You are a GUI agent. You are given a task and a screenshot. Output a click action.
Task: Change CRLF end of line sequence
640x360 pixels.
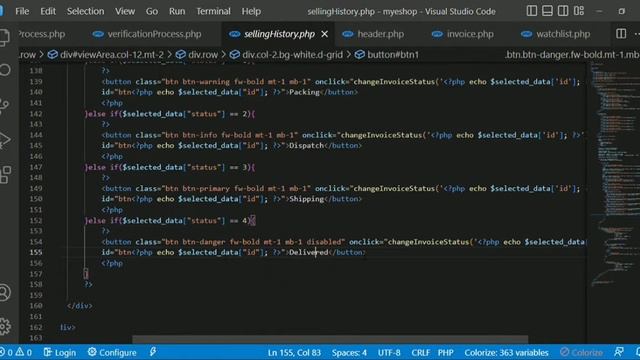pyautogui.click(x=420, y=352)
